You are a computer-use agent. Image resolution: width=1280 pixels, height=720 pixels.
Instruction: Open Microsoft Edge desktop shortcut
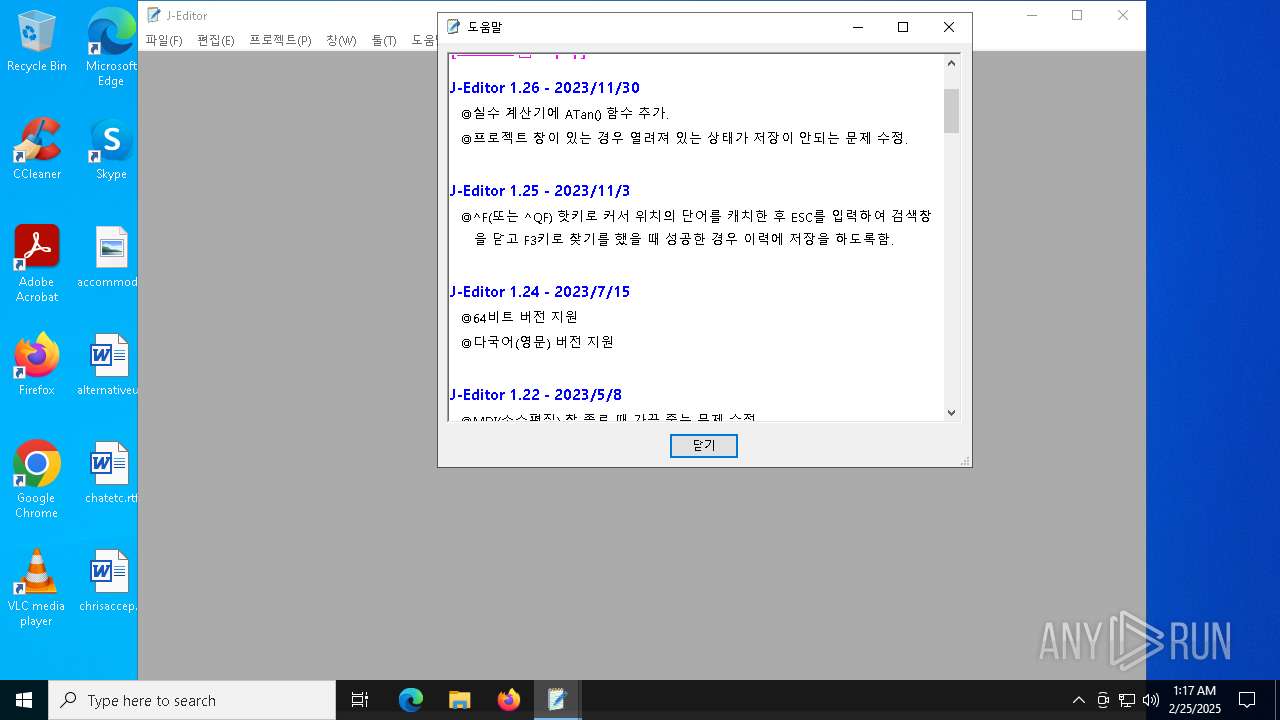111,47
